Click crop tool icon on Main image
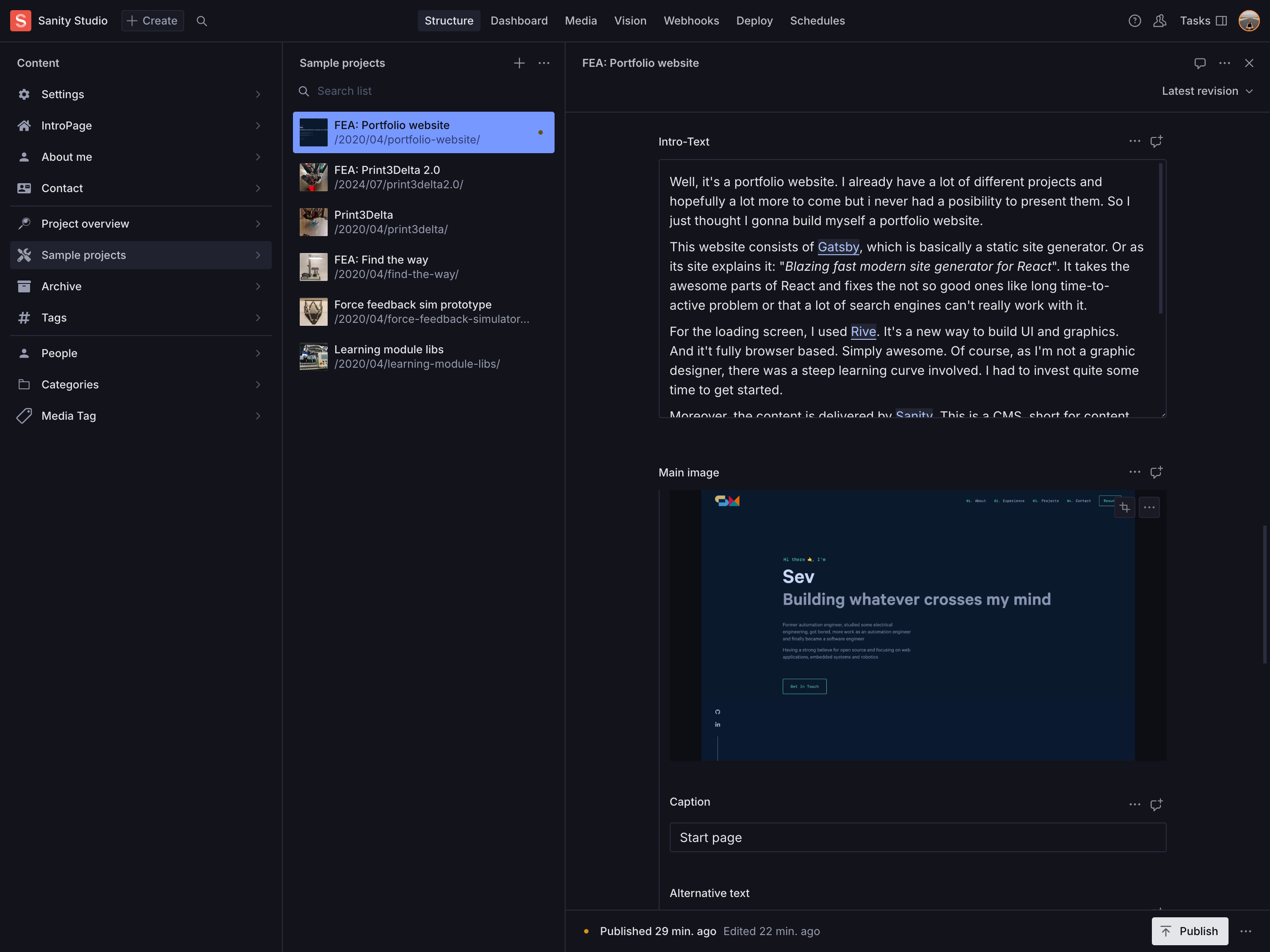The height and width of the screenshot is (952, 1270). click(1124, 507)
